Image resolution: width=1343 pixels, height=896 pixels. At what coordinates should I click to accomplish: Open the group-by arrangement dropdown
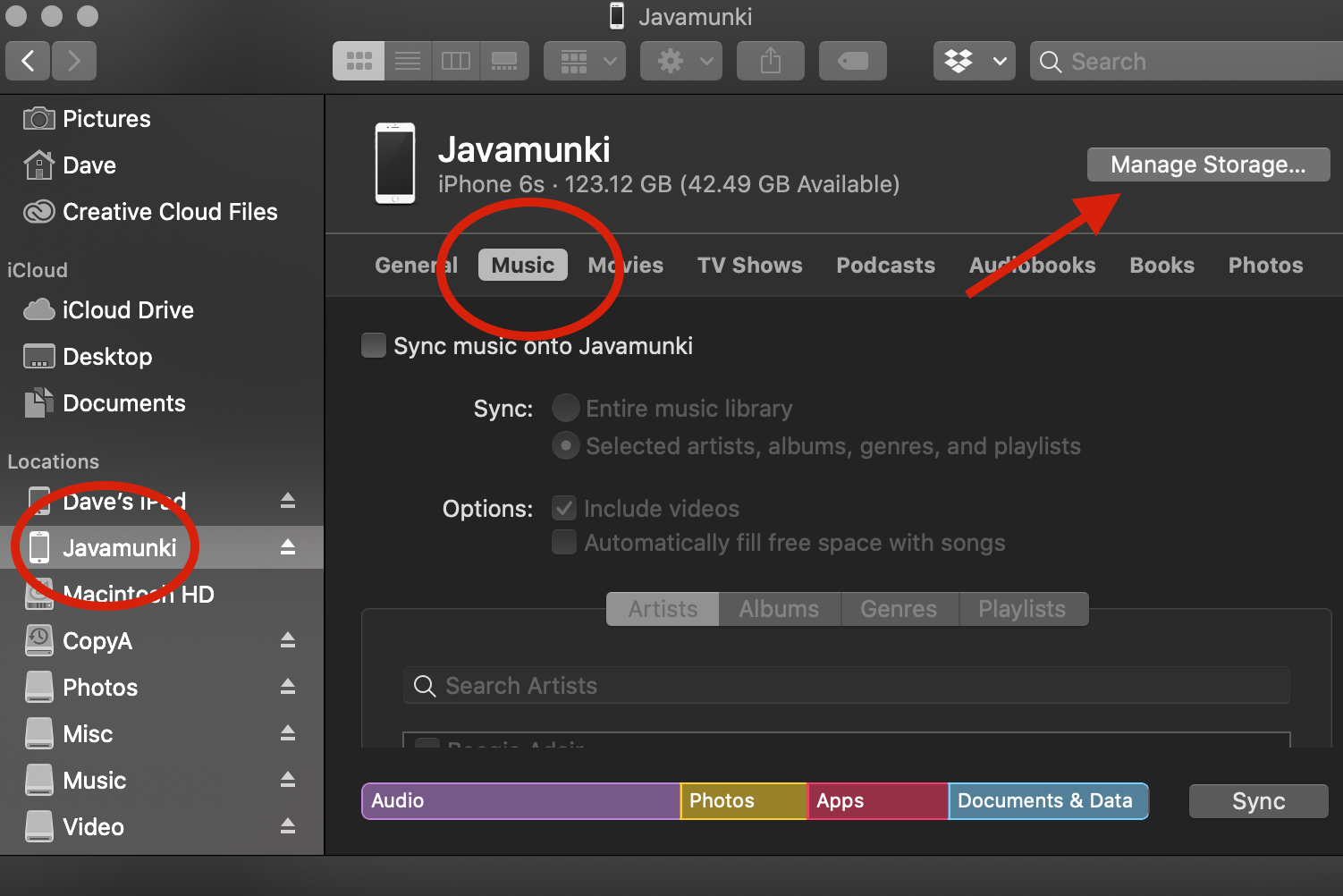585,61
